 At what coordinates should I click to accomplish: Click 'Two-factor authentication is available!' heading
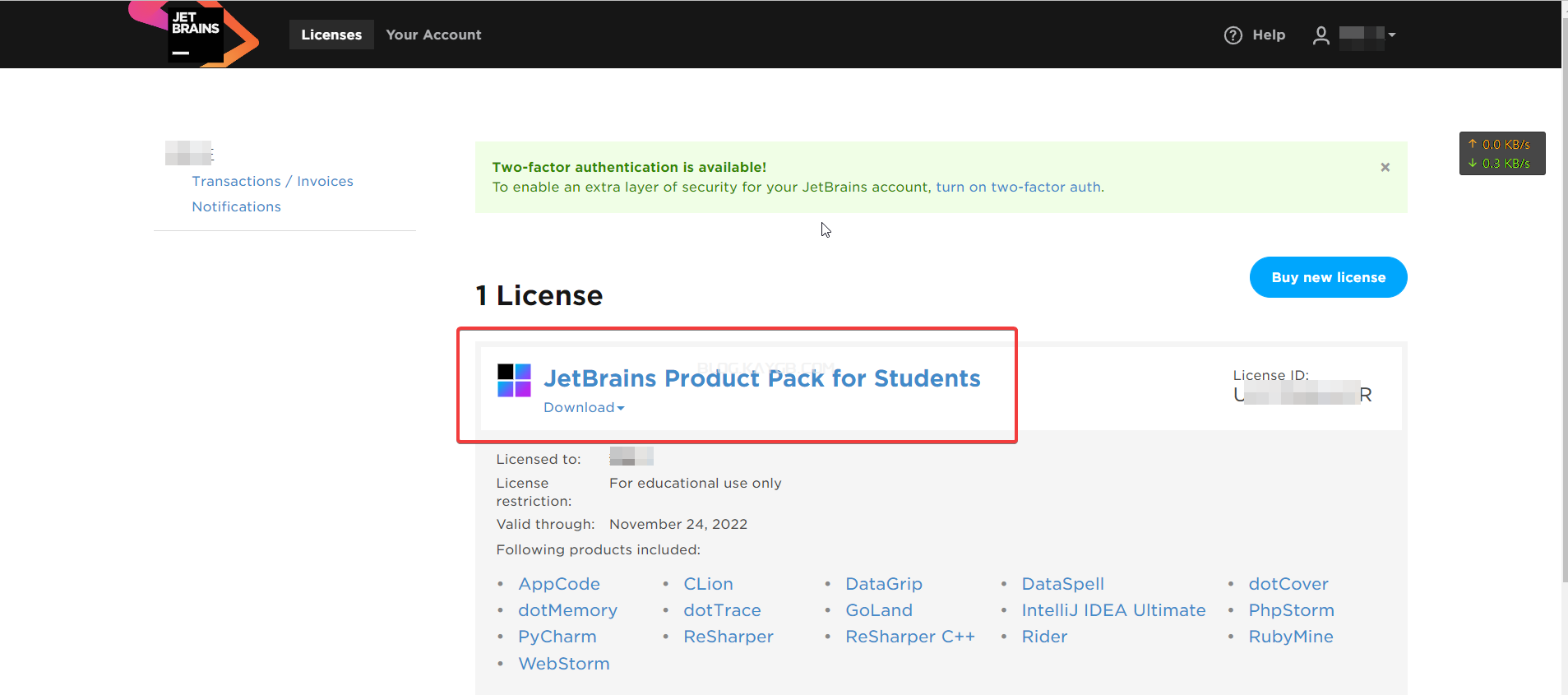[629, 167]
